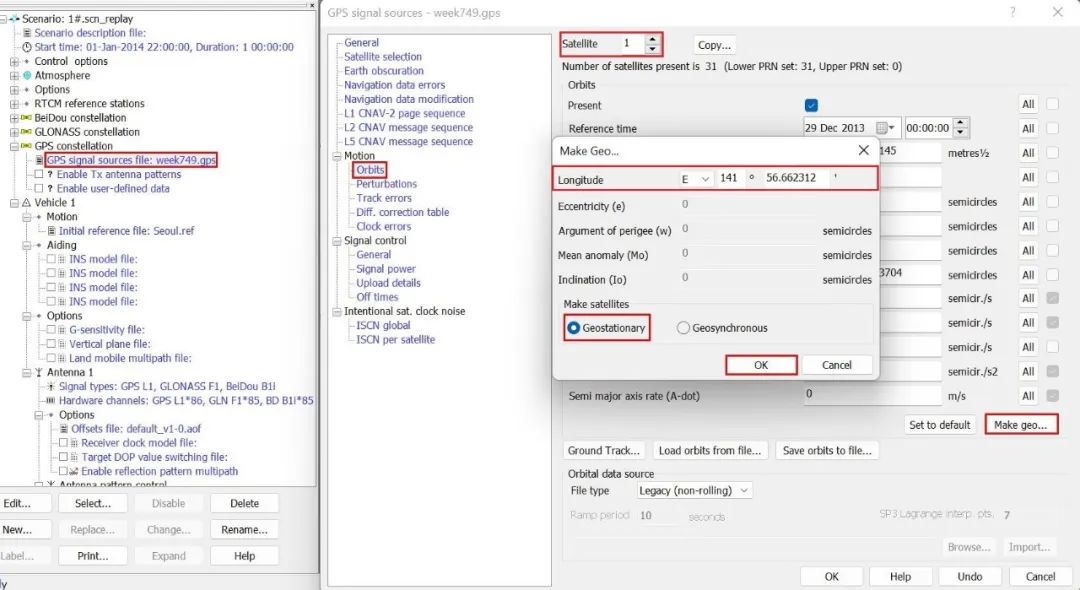The width and height of the screenshot is (1080, 590).
Task: Click the week749.gps file icon in the tree
Action: [39, 160]
